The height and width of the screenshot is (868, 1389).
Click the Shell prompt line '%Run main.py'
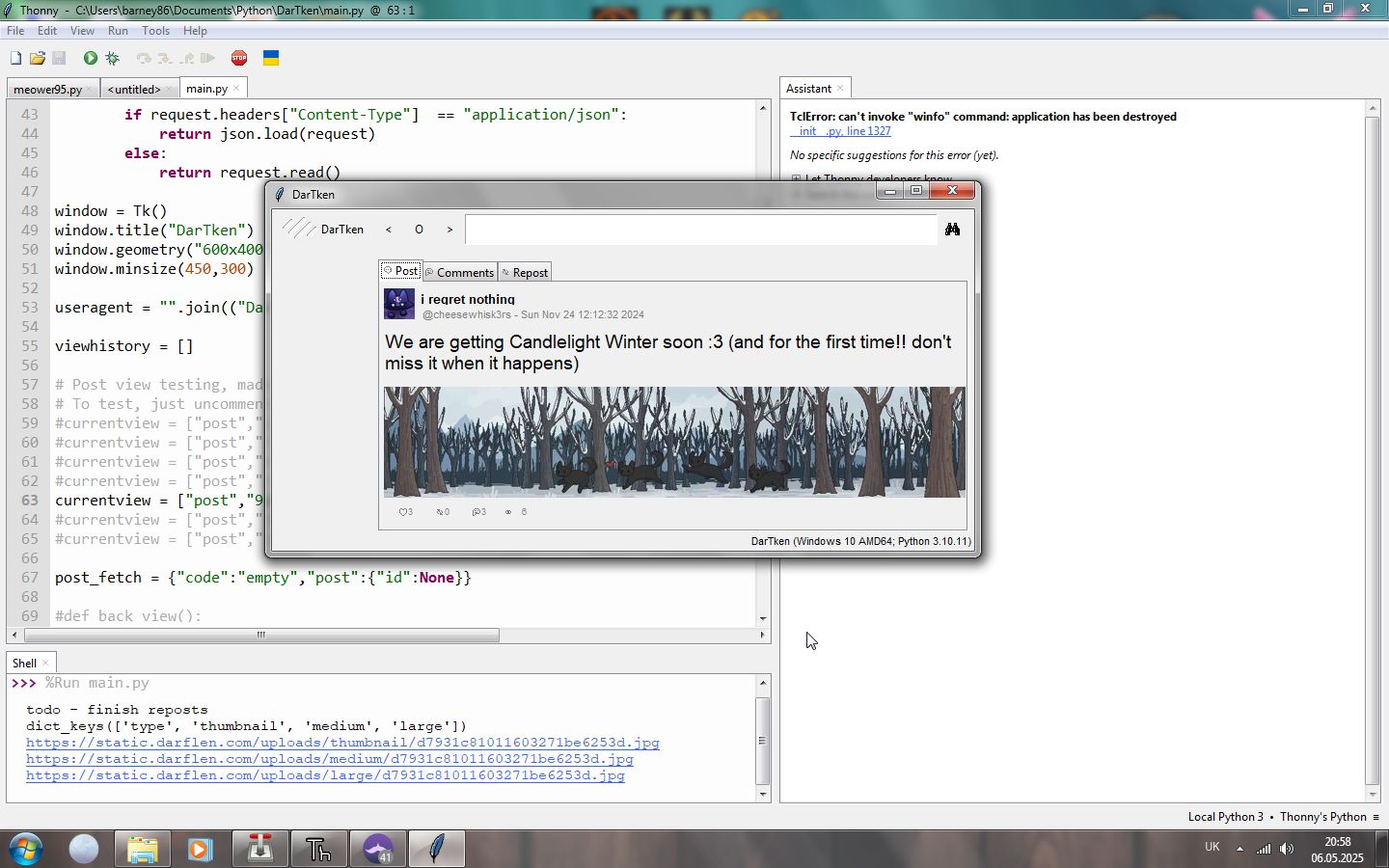pyautogui.click(x=96, y=683)
